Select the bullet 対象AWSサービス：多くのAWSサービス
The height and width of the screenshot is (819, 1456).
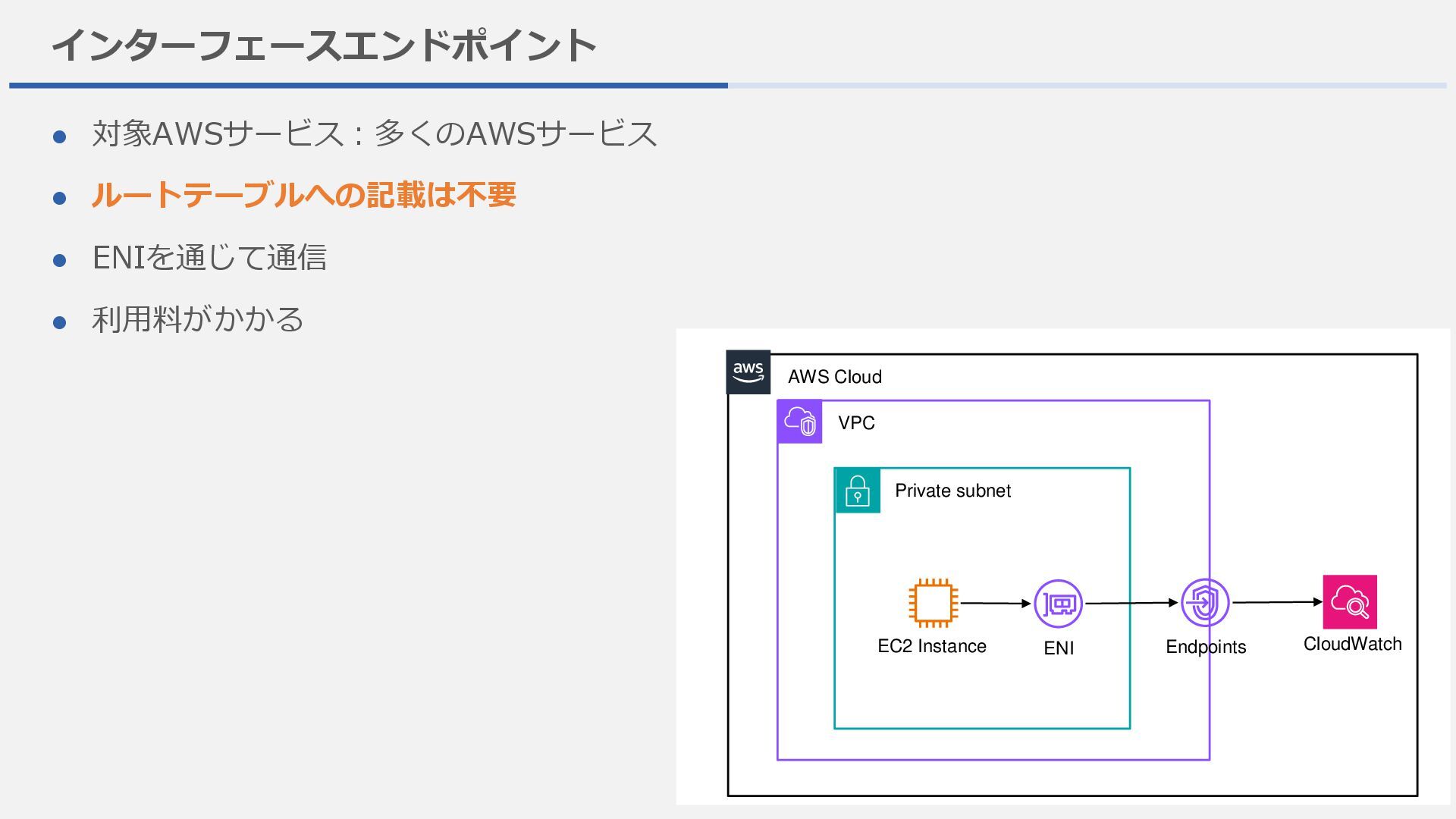pos(374,133)
